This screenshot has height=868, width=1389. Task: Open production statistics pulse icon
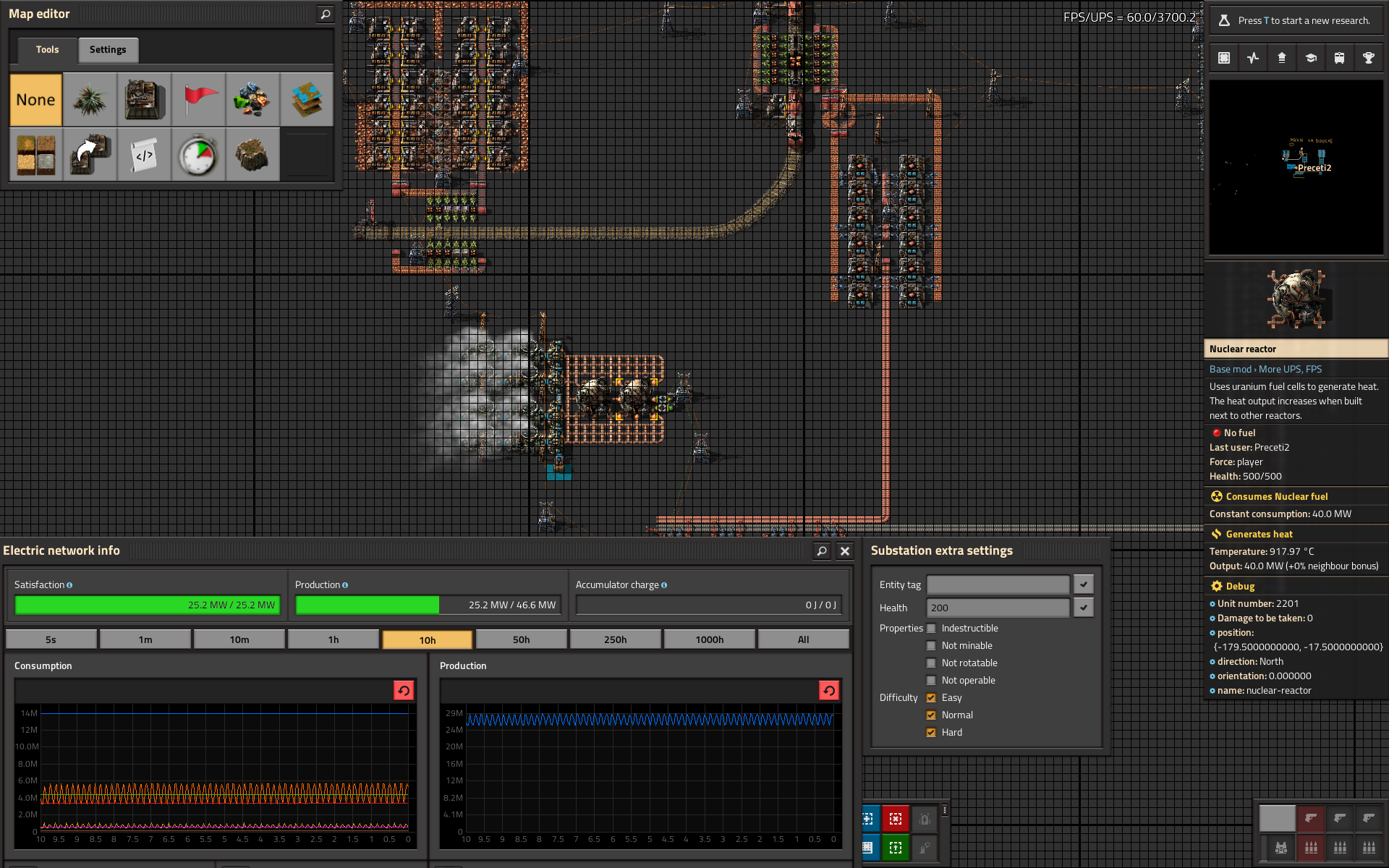point(1253,58)
